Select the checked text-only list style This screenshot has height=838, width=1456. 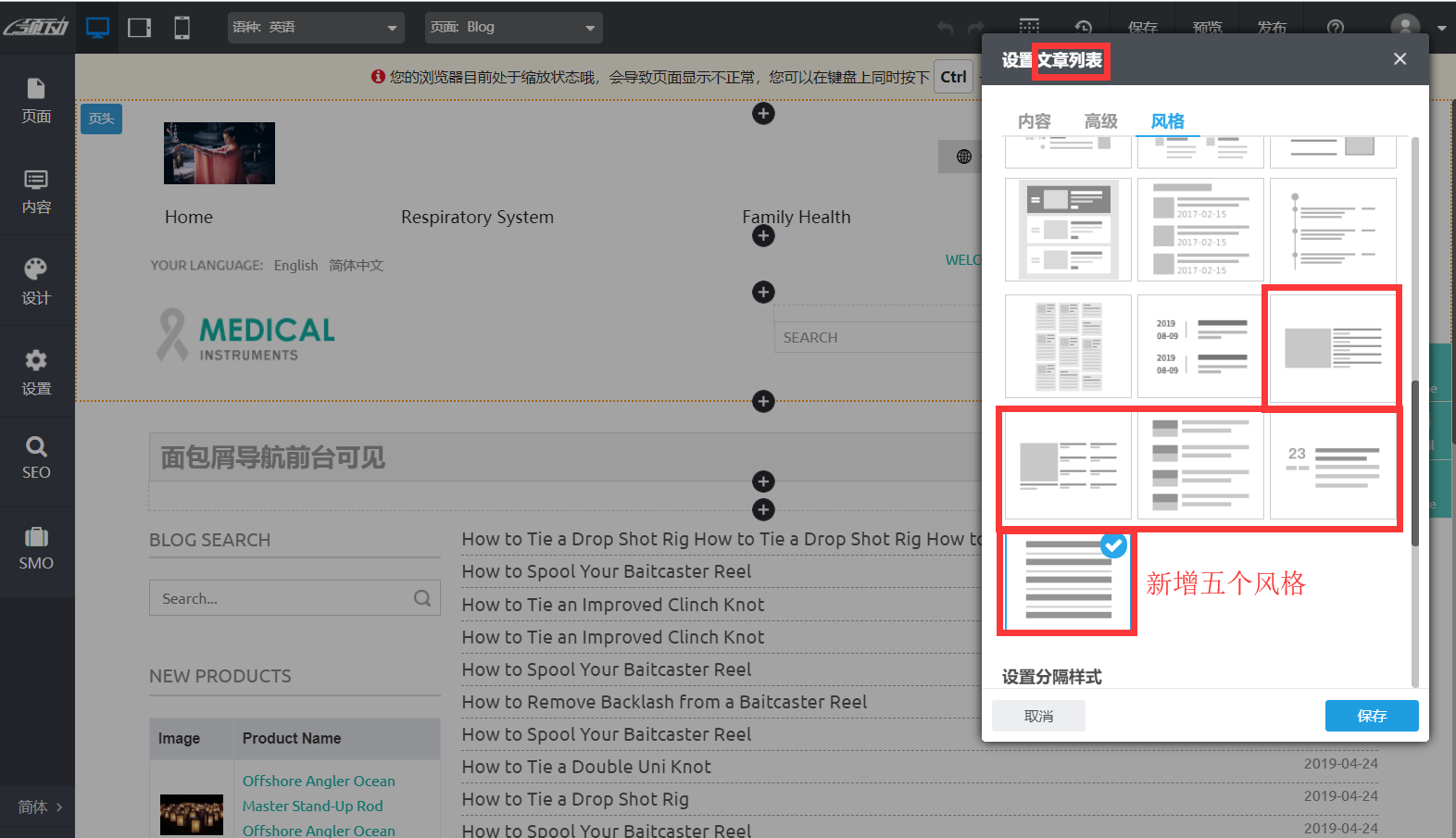tap(1068, 582)
